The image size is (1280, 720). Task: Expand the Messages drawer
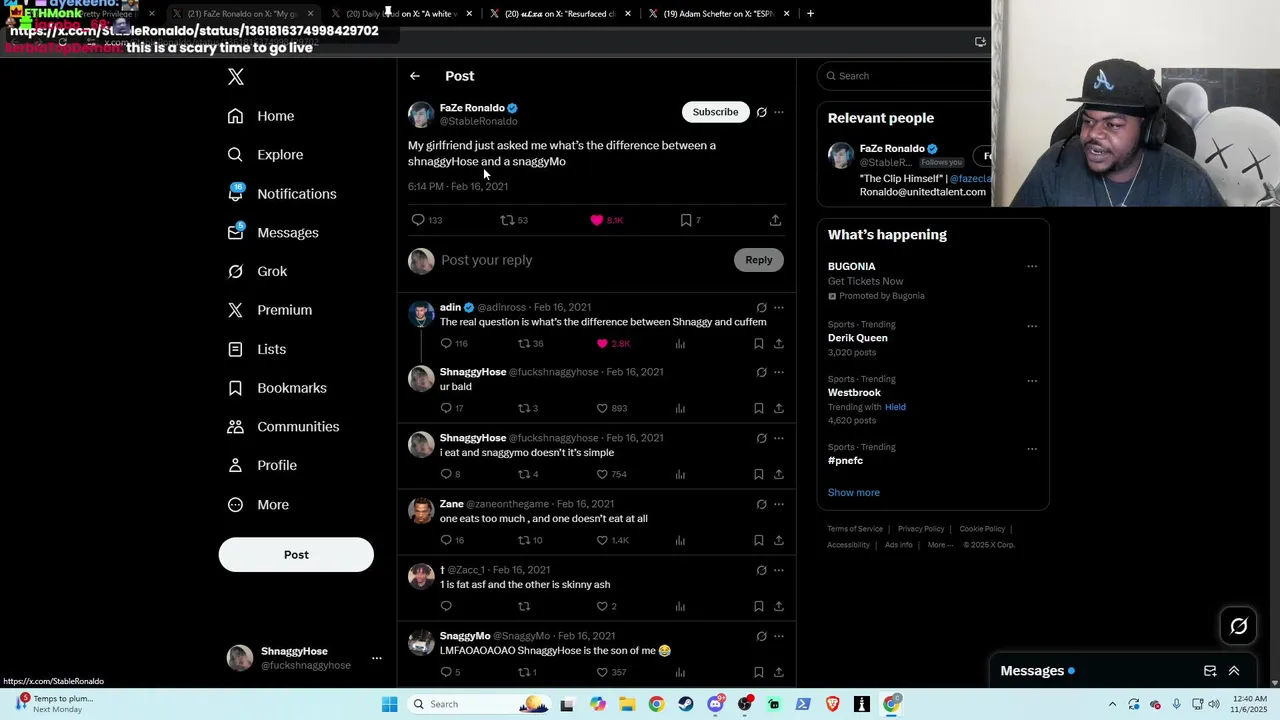pyautogui.click(x=1234, y=671)
